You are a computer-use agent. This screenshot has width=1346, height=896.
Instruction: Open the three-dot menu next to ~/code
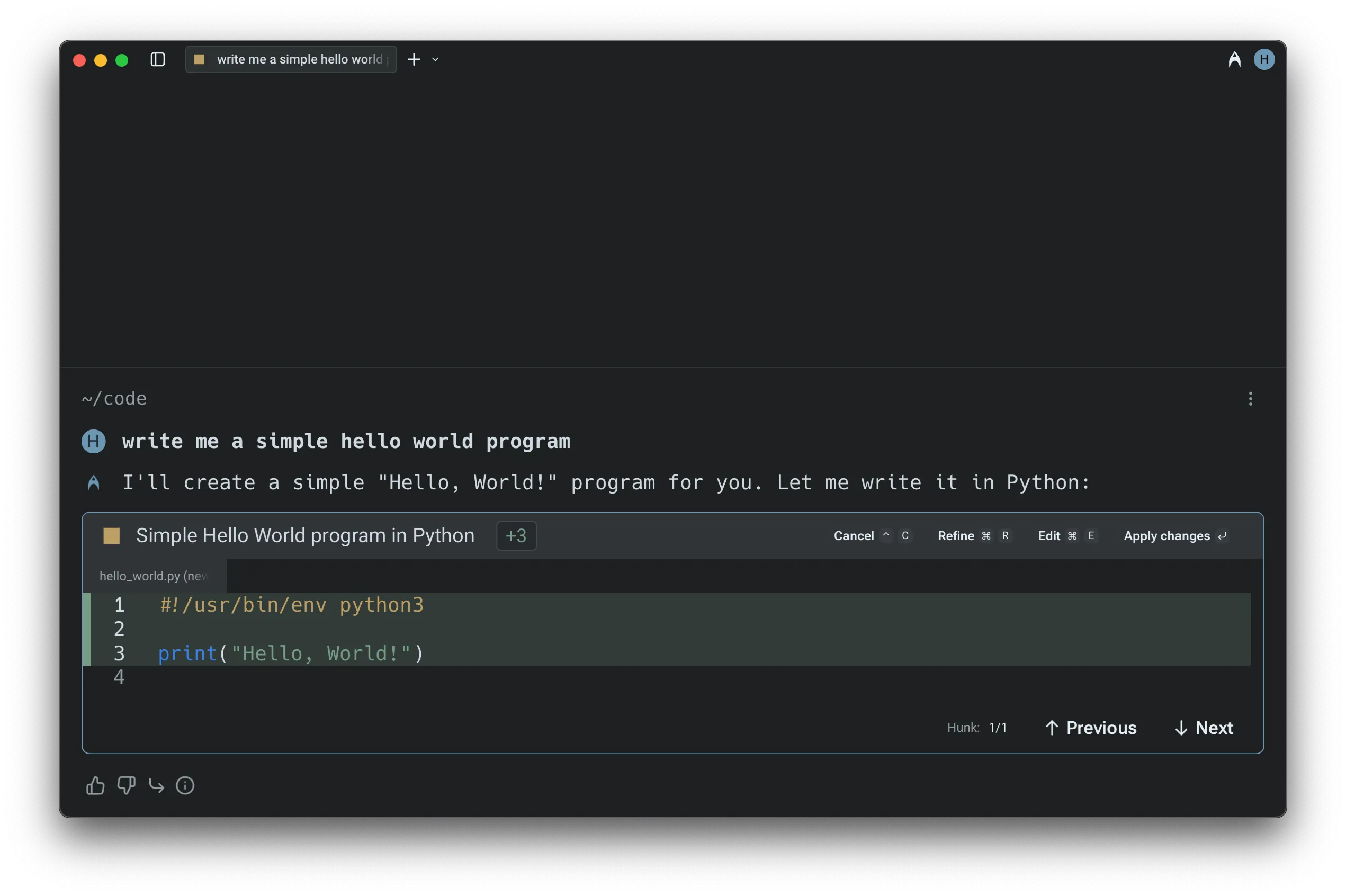coord(1251,398)
